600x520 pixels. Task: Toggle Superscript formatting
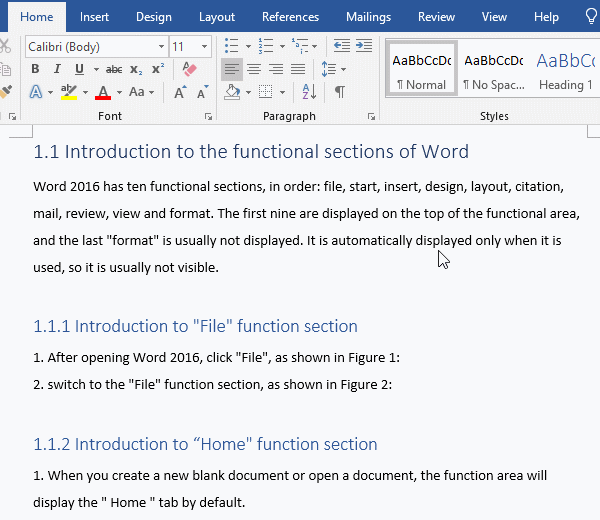point(158,69)
